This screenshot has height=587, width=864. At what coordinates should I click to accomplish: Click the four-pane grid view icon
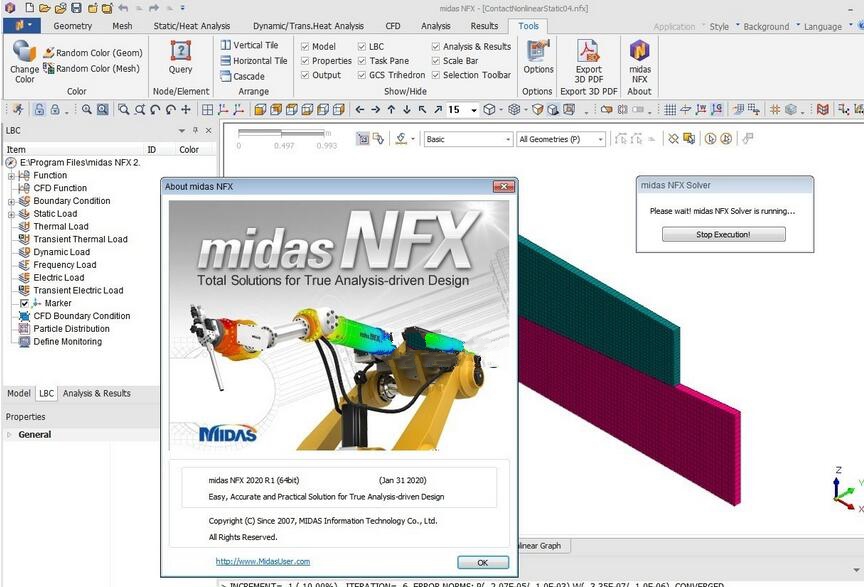(207, 109)
